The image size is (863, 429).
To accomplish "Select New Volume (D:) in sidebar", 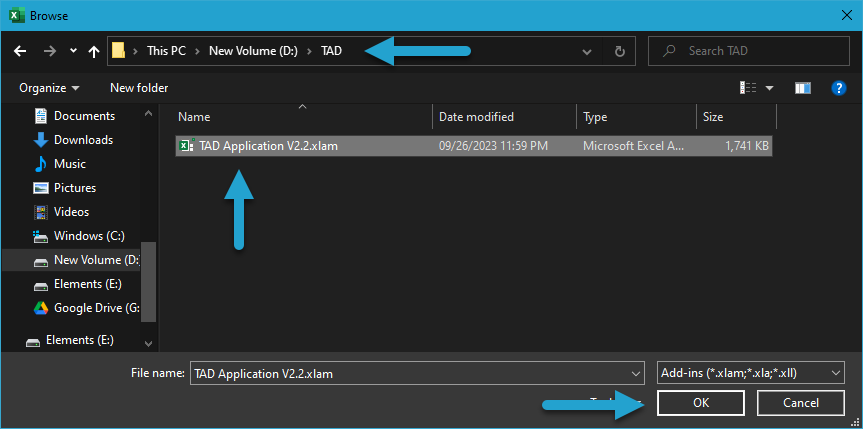I will [97, 260].
